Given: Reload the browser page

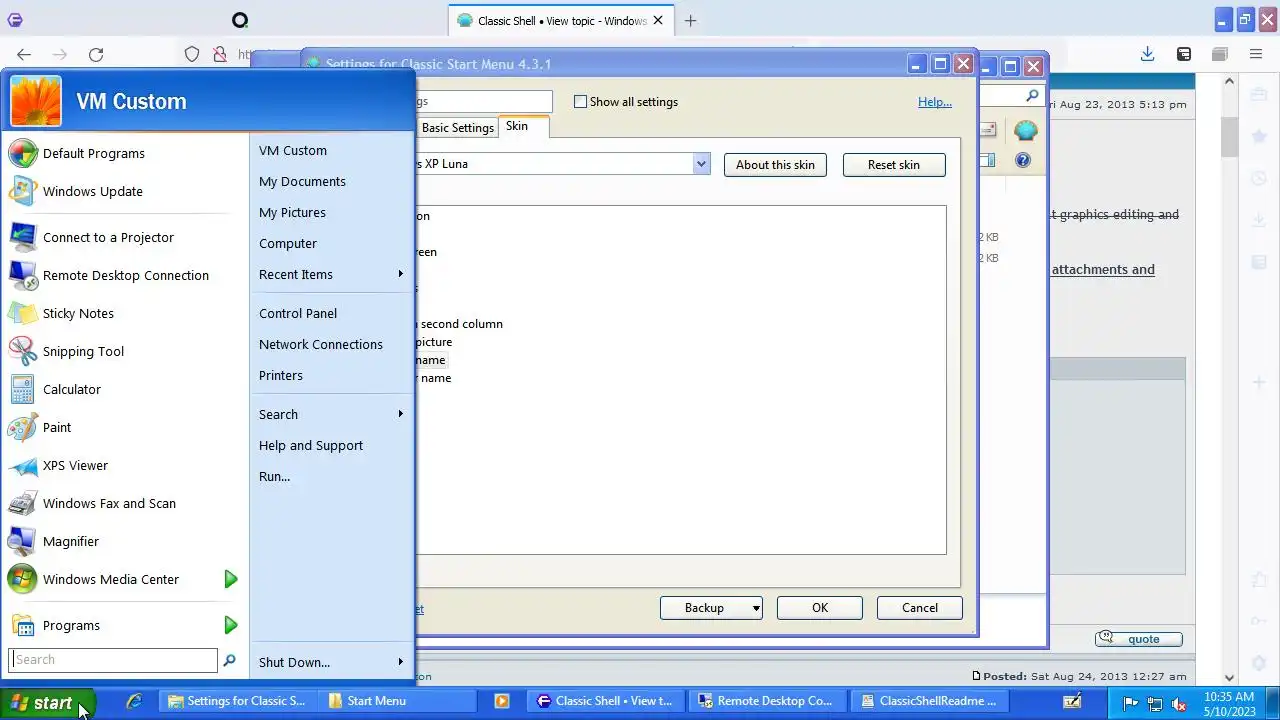Looking at the screenshot, I should pyautogui.click(x=96, y=55).
